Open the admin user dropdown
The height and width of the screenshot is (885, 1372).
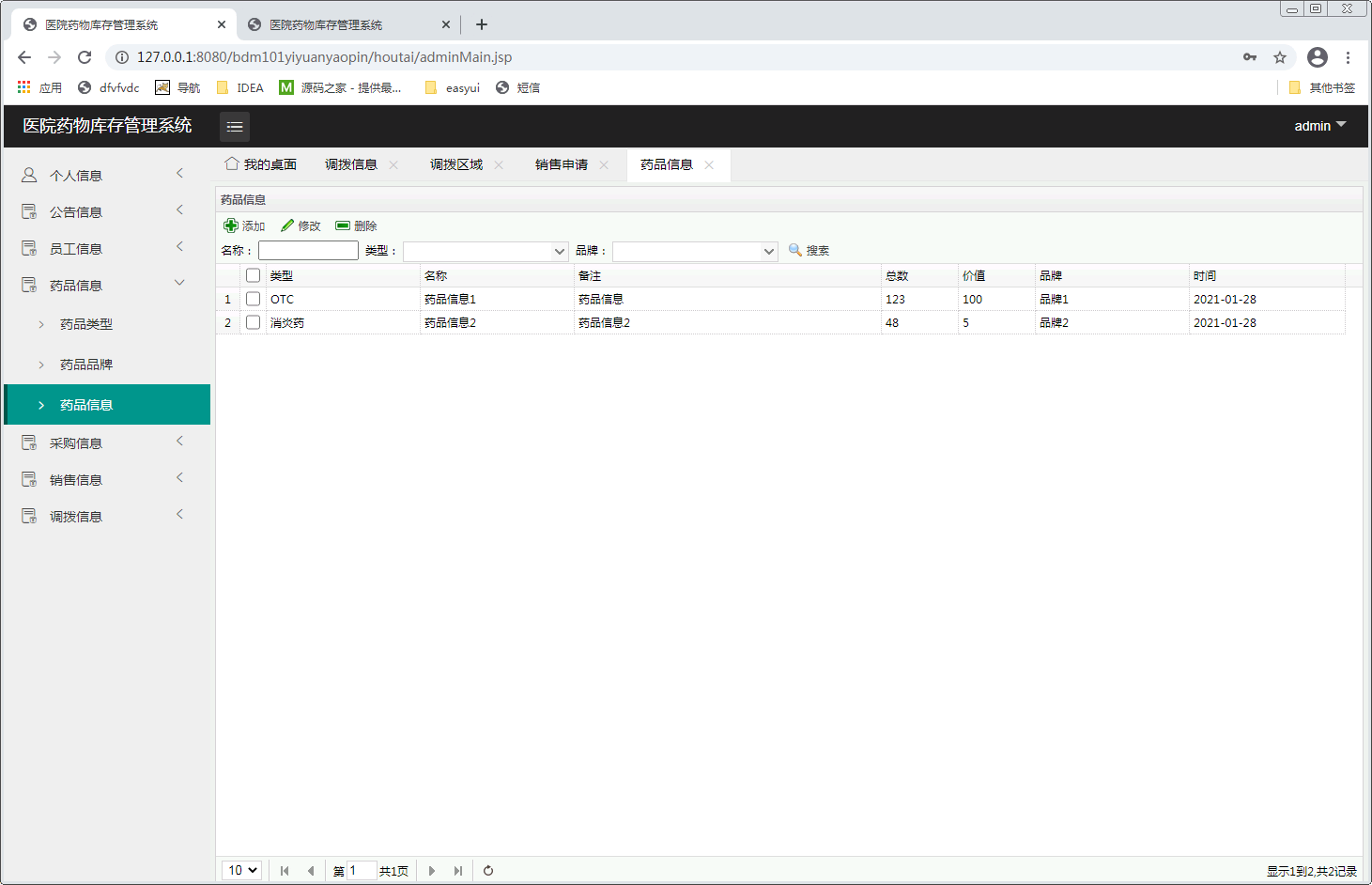[1320, 126]
